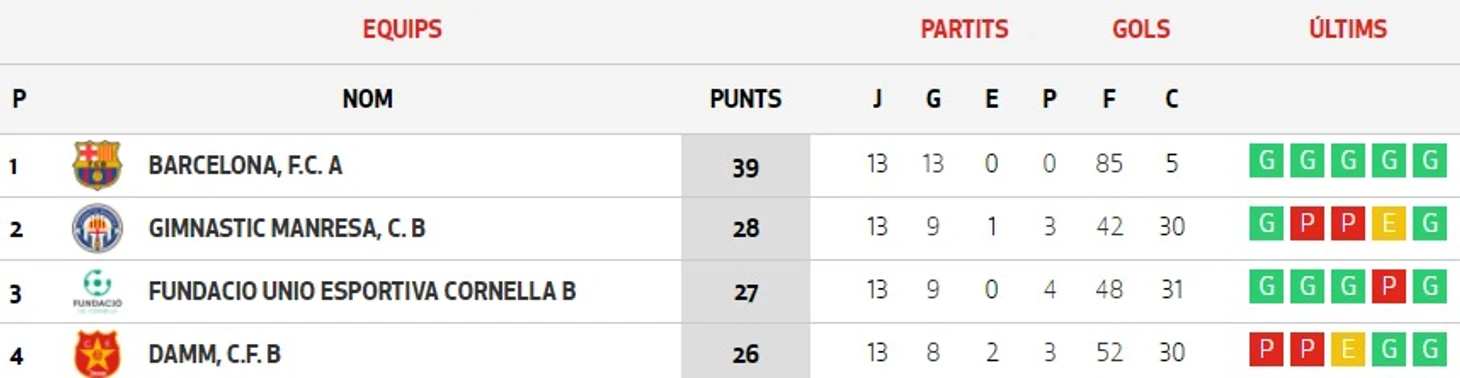This screenshot has height=378, width=1460.
Task: Select Manresa's first red P result badge
Action: point(1307,224)
